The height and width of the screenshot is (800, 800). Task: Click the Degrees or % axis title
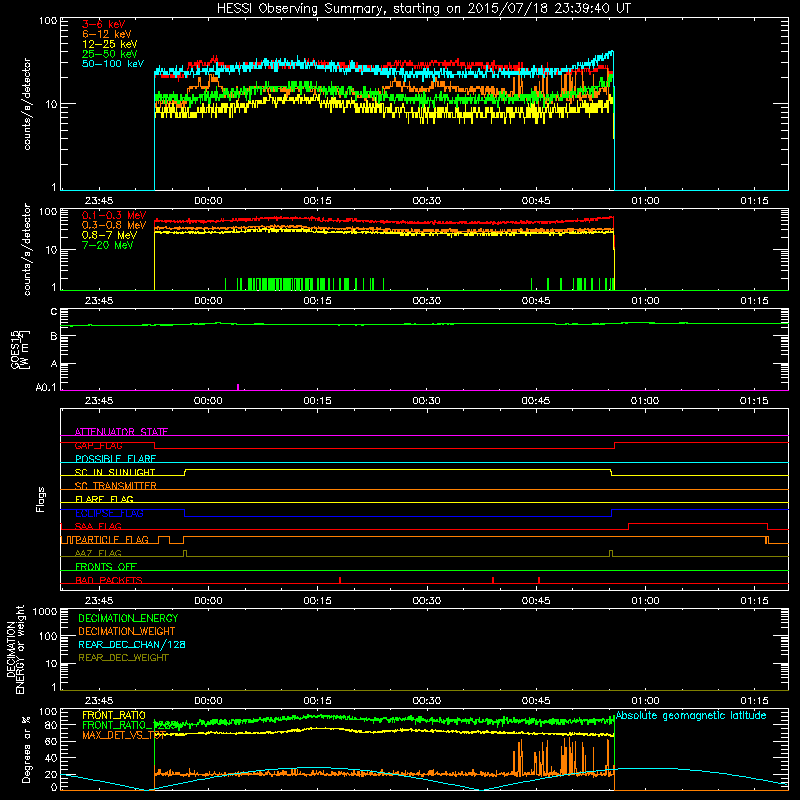[x=26, y=749]
